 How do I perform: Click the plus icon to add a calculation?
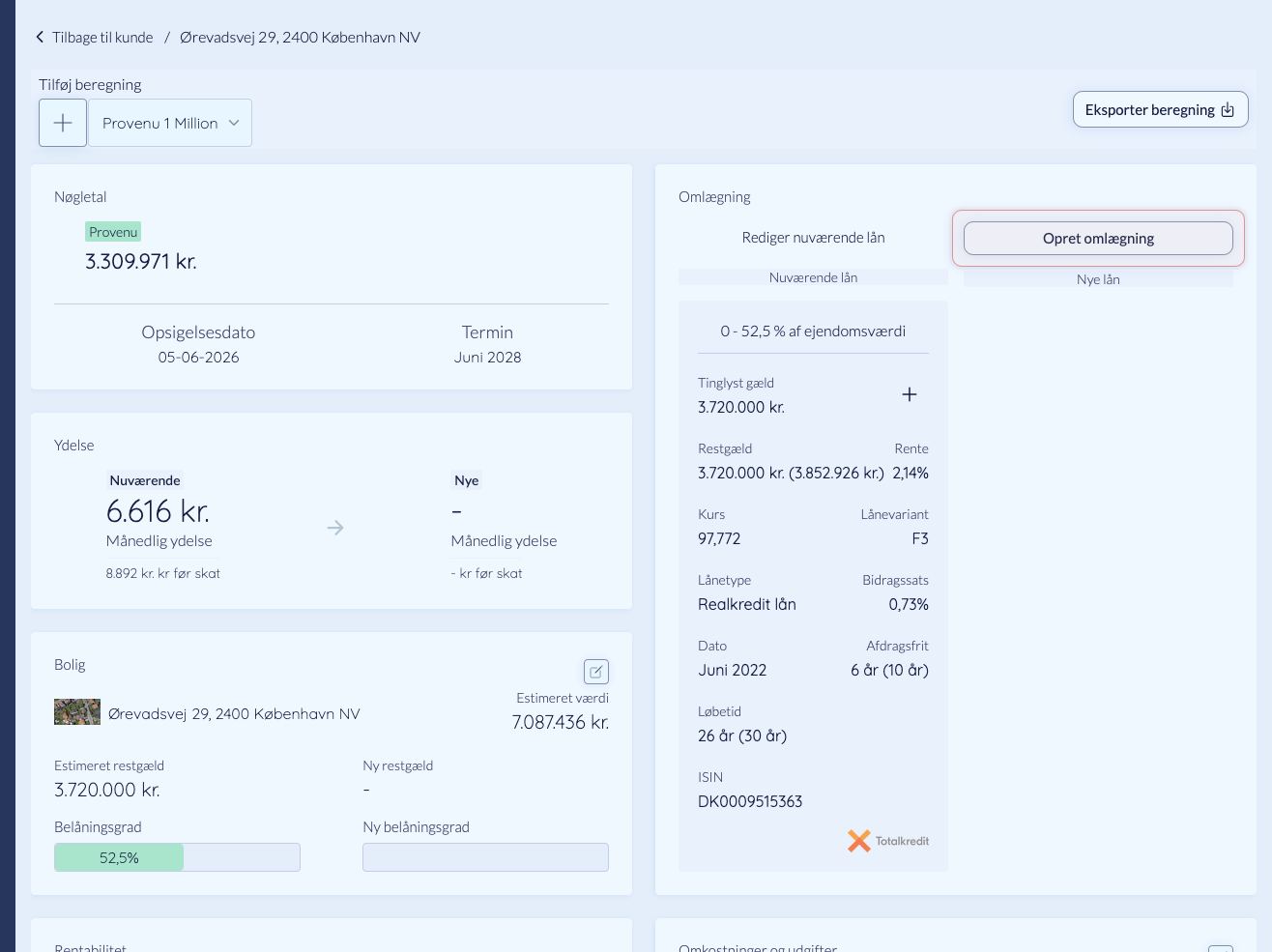pyautogui.click(x=63, y=123)
